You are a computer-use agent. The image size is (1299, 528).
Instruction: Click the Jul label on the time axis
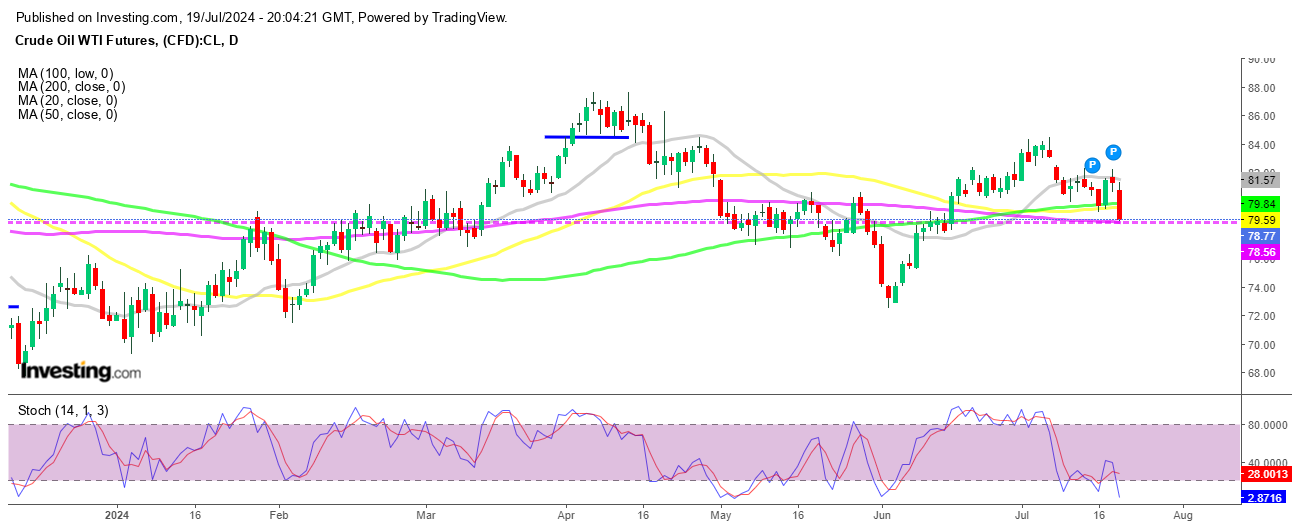coord(1023,517)
